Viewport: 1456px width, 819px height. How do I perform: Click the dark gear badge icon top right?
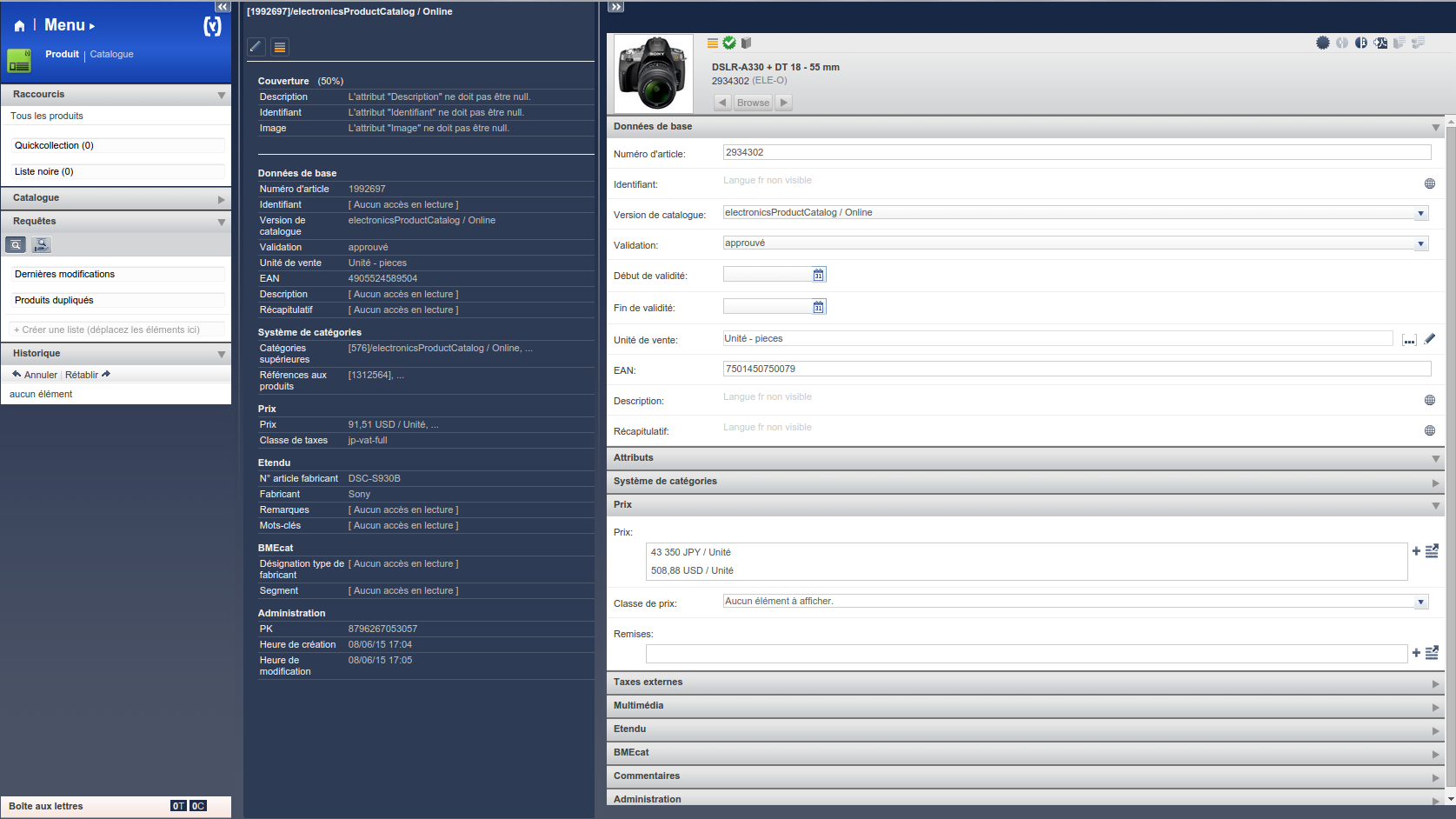point(1323,43)
